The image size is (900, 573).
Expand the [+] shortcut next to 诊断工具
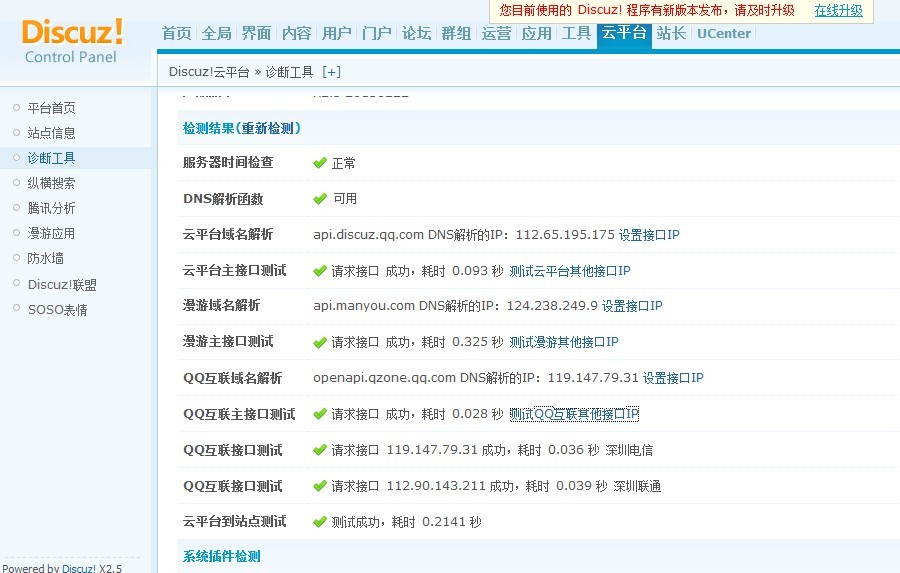[331, 72]
